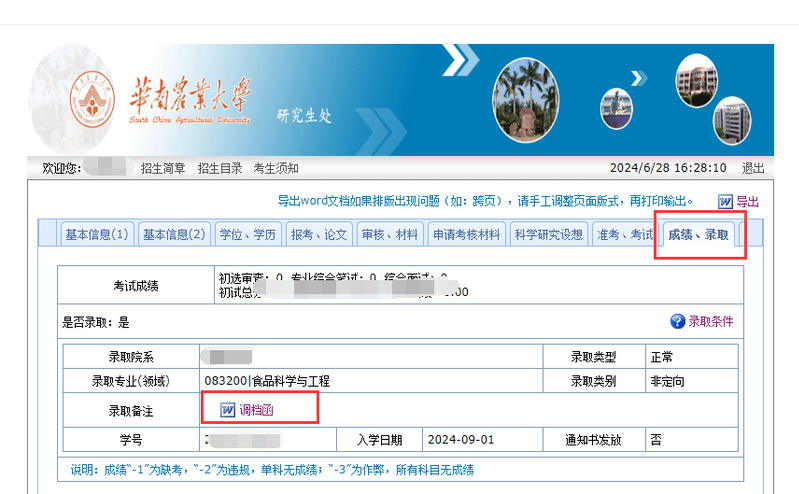Click the 考试成绩 label cell
The height and width of the screenshot is (494, 799).
(x=136, y=285)
